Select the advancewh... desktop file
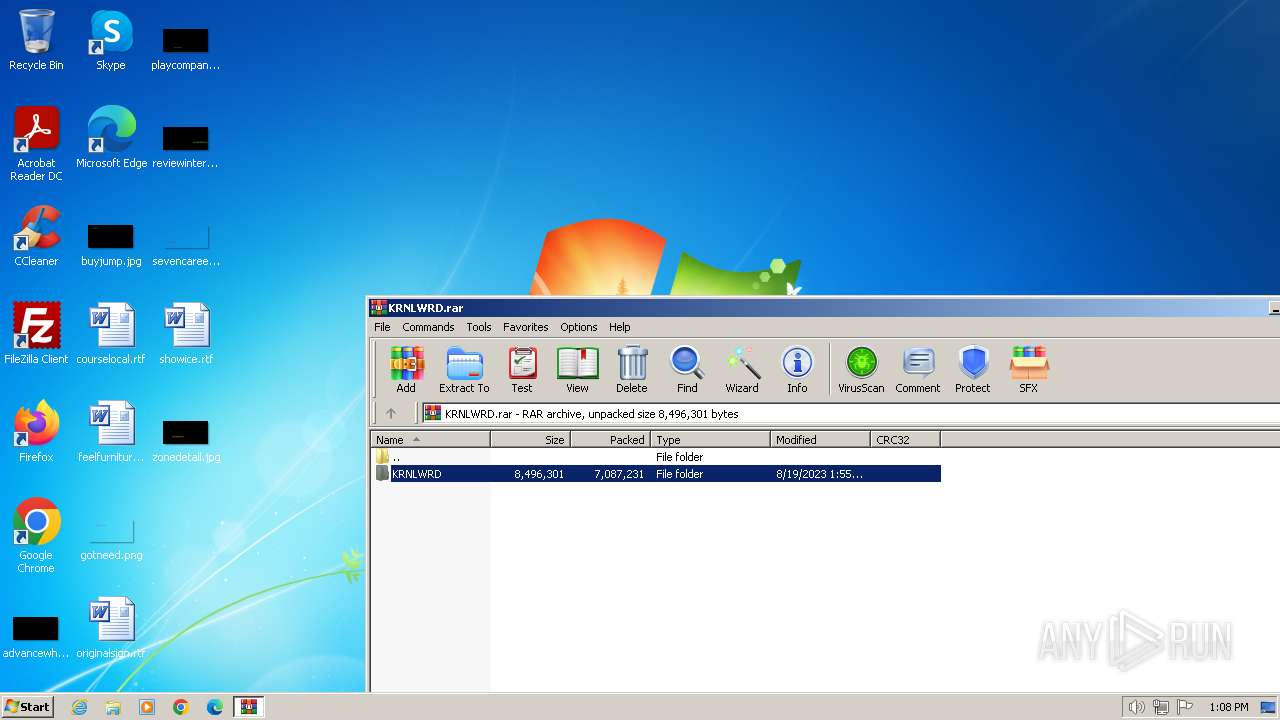This screenshot has height=720, width=1280. [36, 637]
